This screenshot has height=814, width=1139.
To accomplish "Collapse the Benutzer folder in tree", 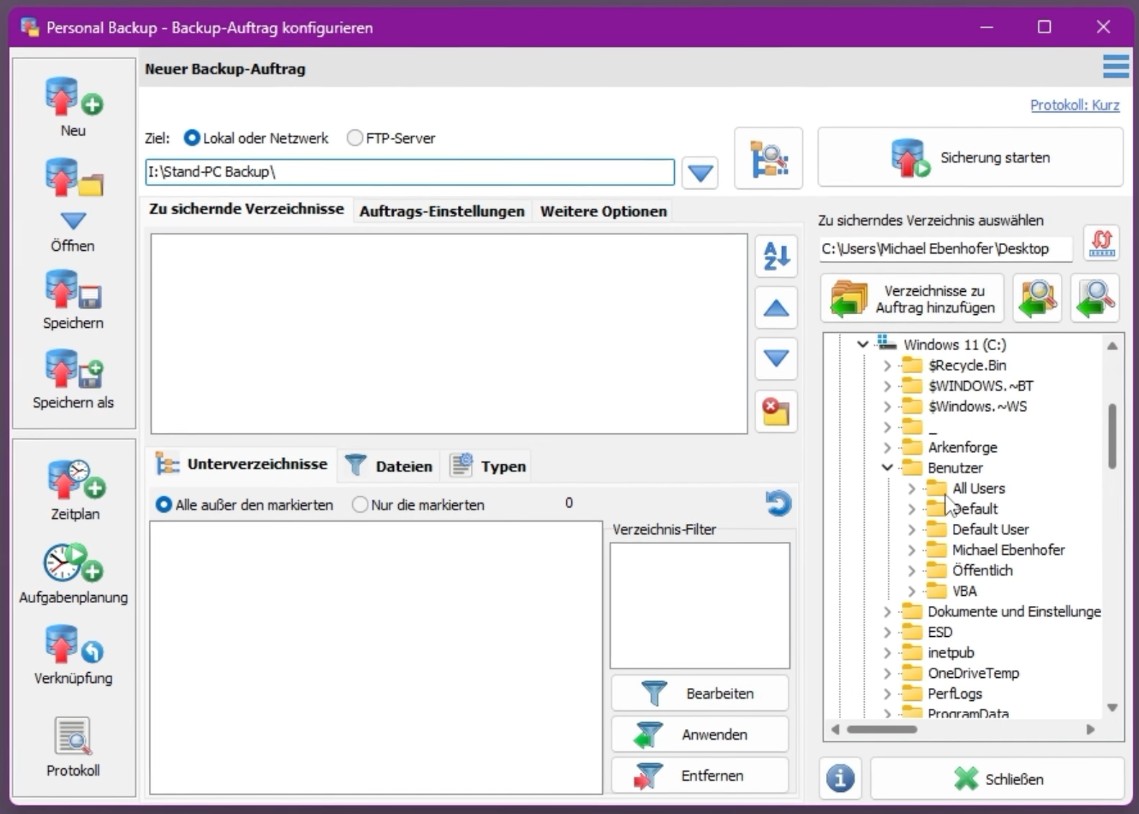I will pyautogui.click(x=887, y=468).
